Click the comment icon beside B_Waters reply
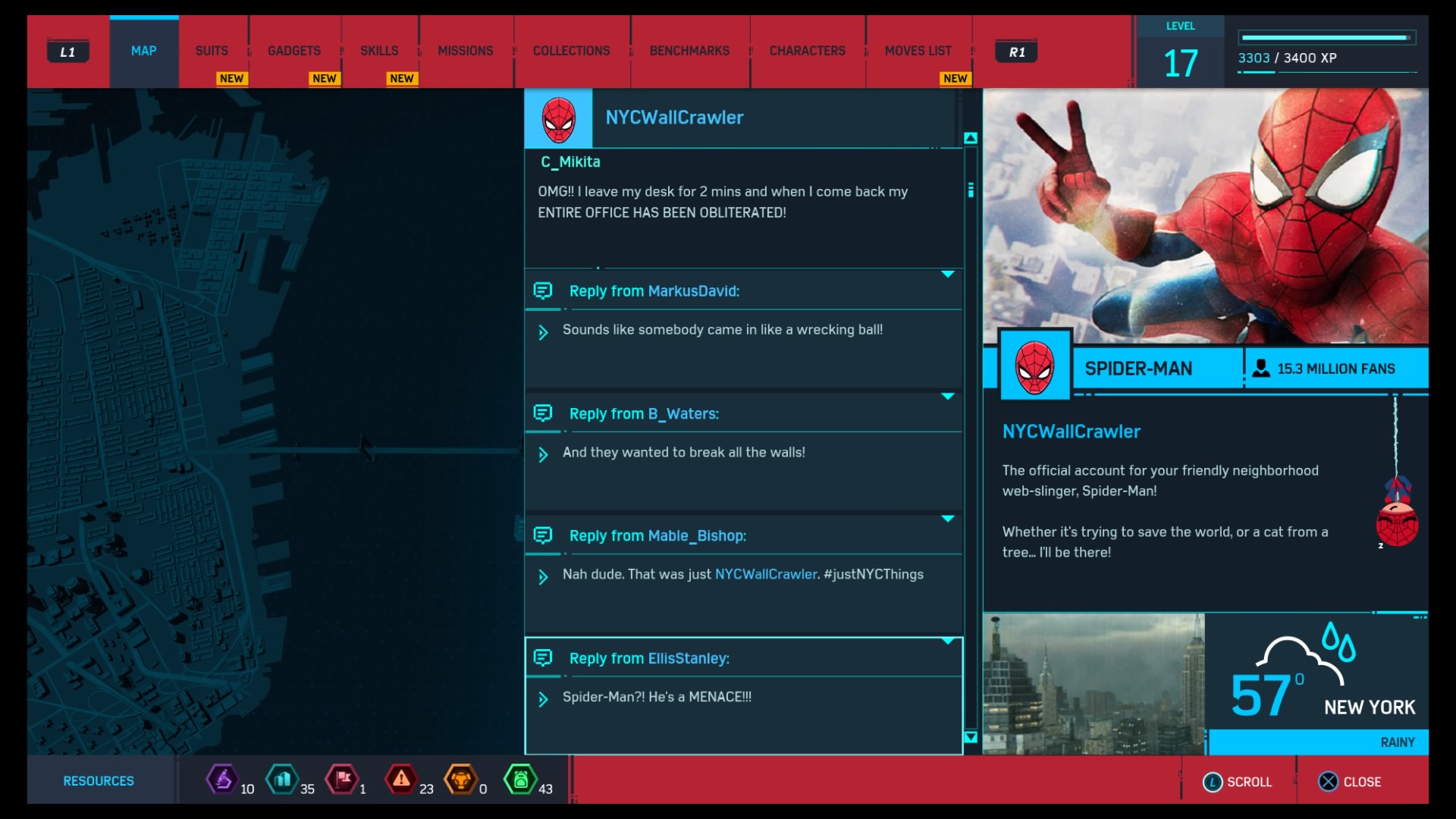 coord(543,413)
